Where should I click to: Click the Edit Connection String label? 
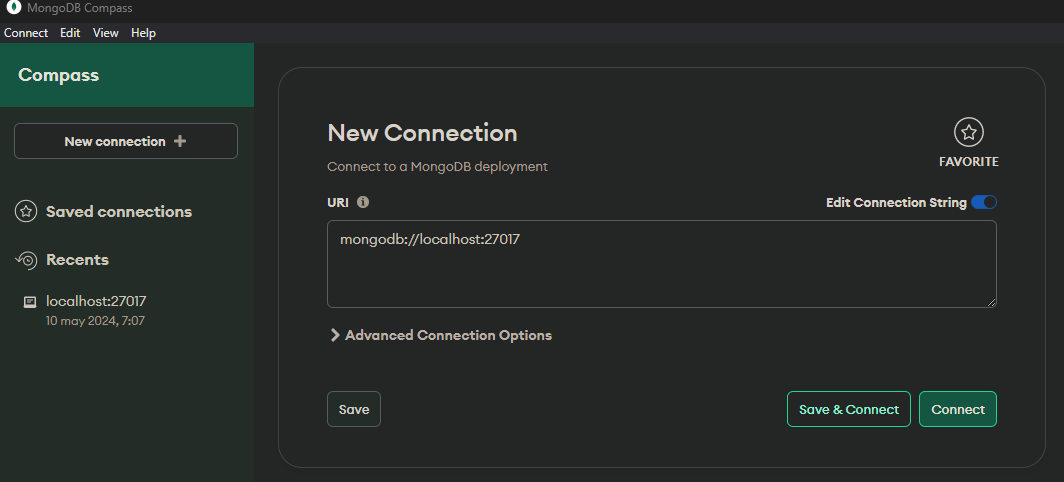pos(896,202)
